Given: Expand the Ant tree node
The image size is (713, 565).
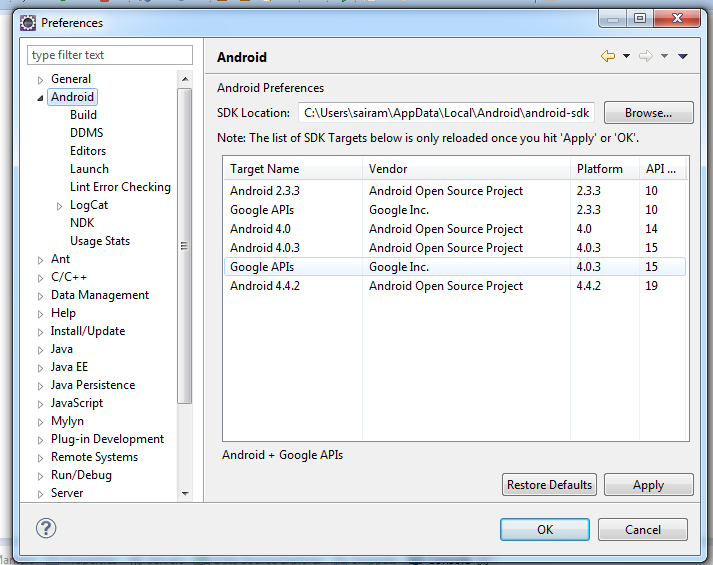Looking at the screenshot, I should (40, 260).
